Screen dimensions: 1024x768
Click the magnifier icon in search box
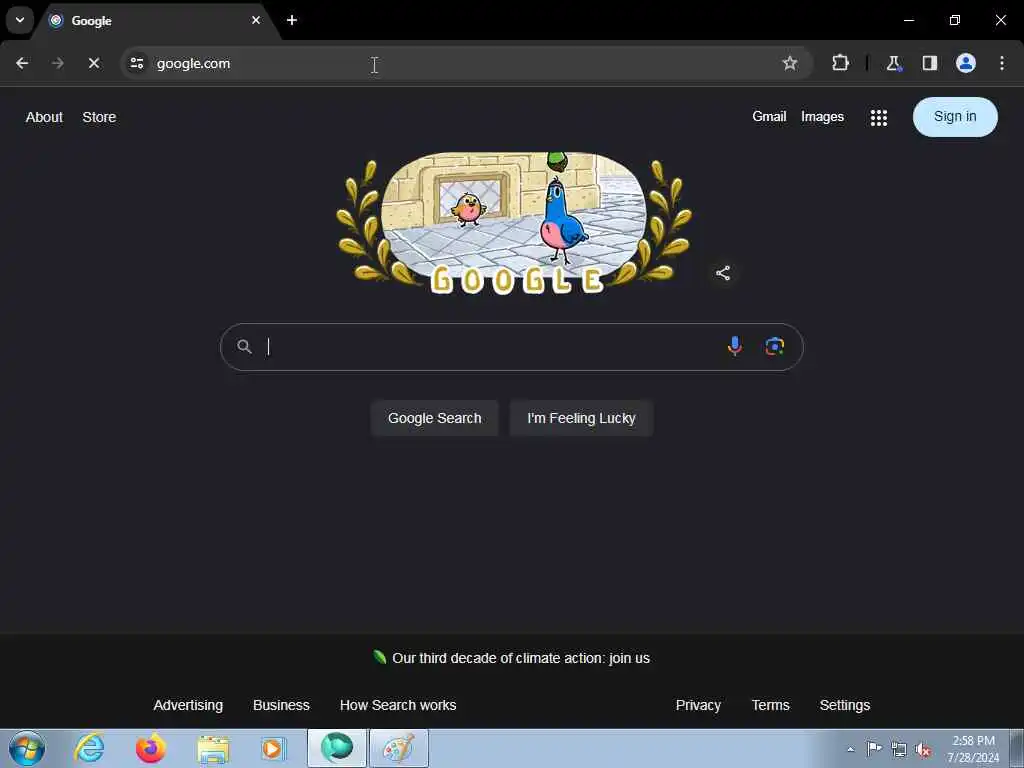[244, 347]
